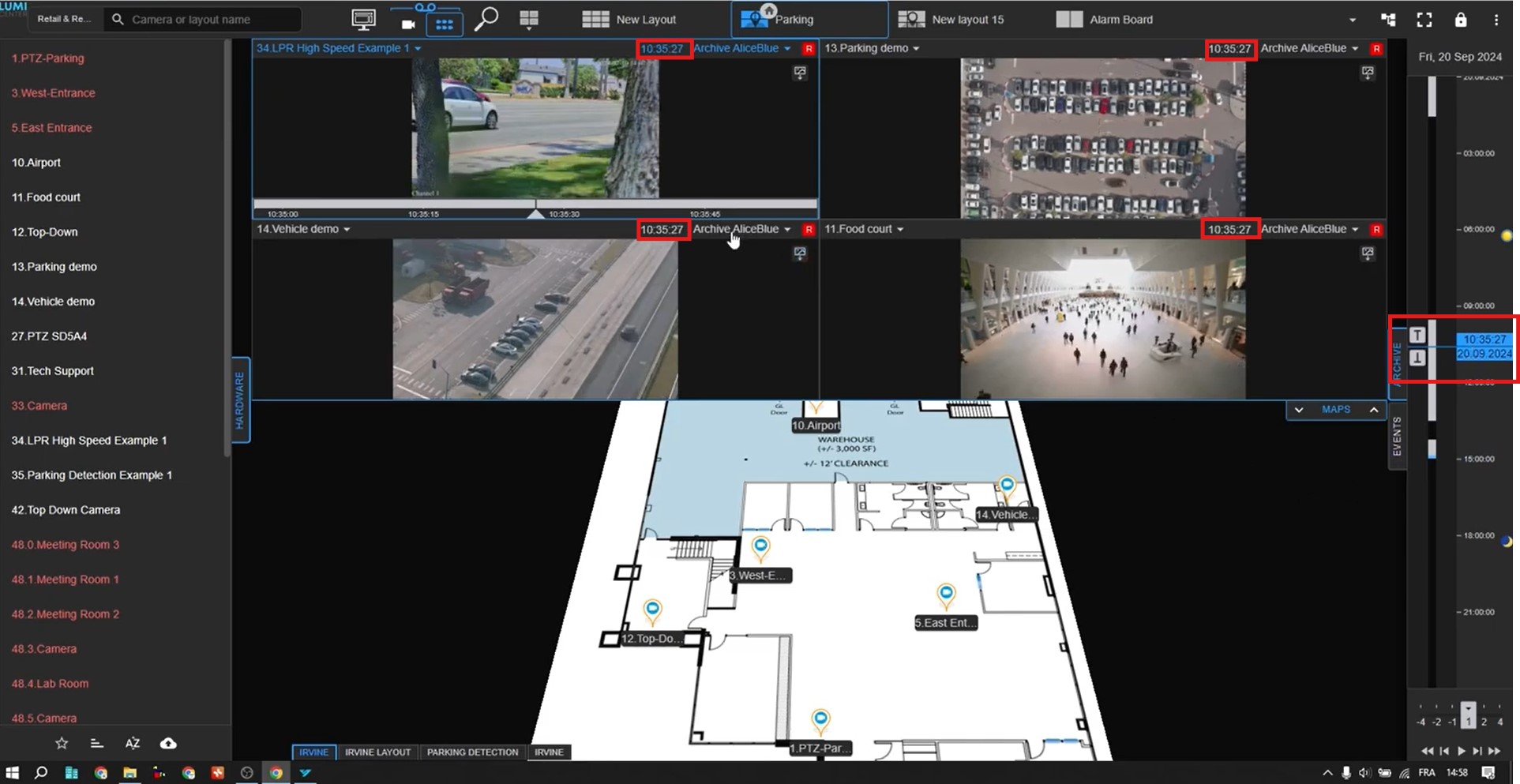Open the 13.Parking demo camera dropdown
This screenshot has width=1520, height=784.
(916, 49)
